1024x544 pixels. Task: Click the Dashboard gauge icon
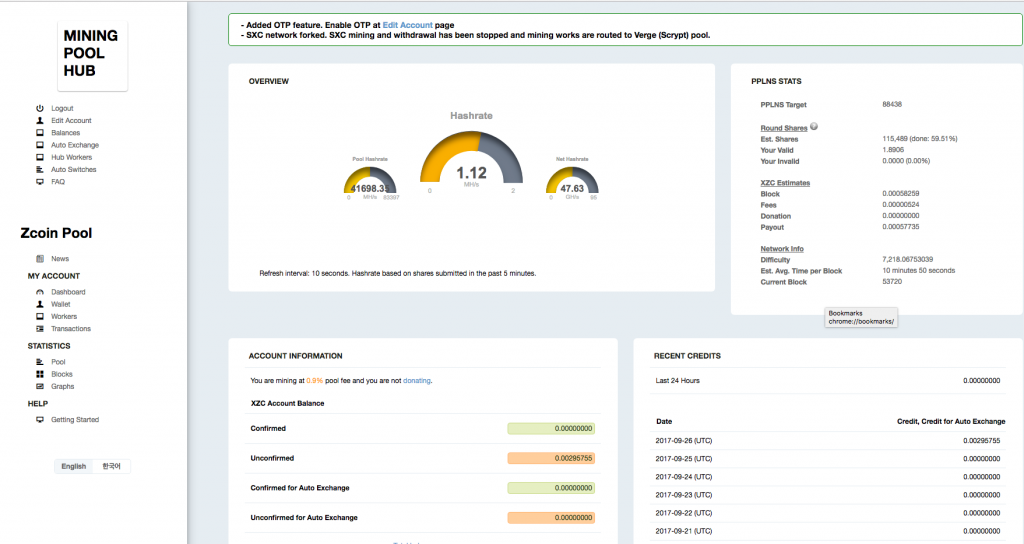pos(40,292)
